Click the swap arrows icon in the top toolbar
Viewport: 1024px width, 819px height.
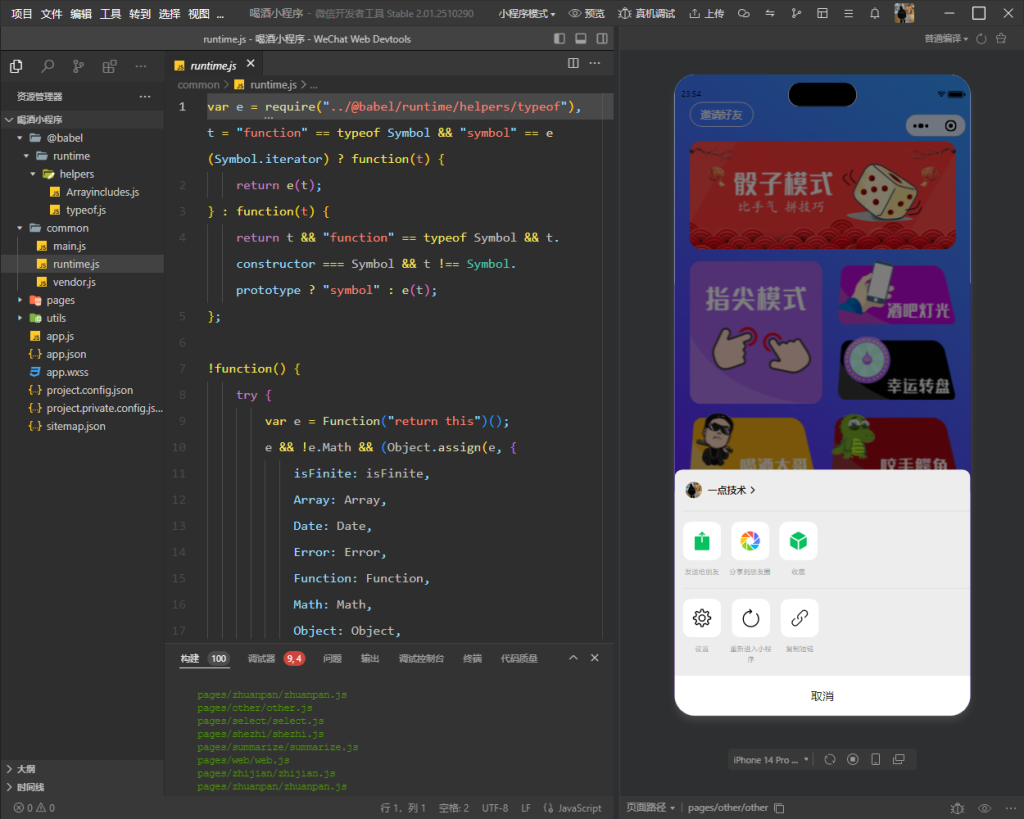coord(770,13)
